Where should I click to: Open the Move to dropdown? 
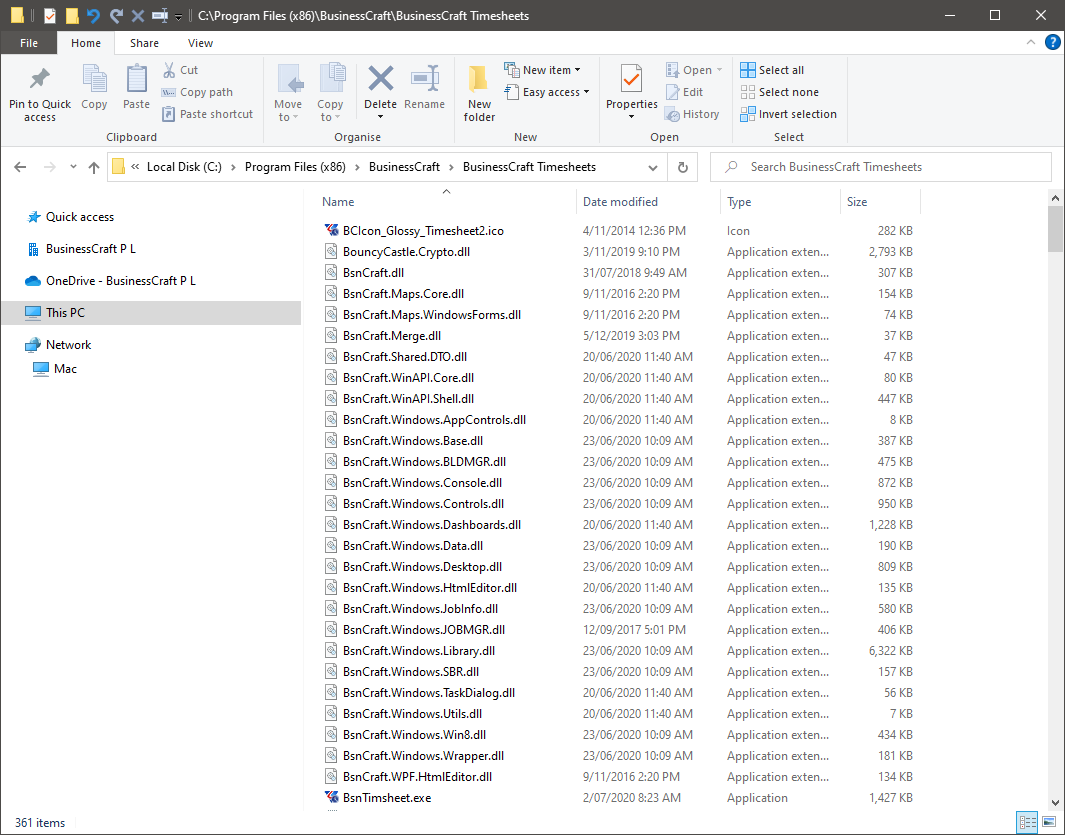pyautogui.click(x=288, y=94)
